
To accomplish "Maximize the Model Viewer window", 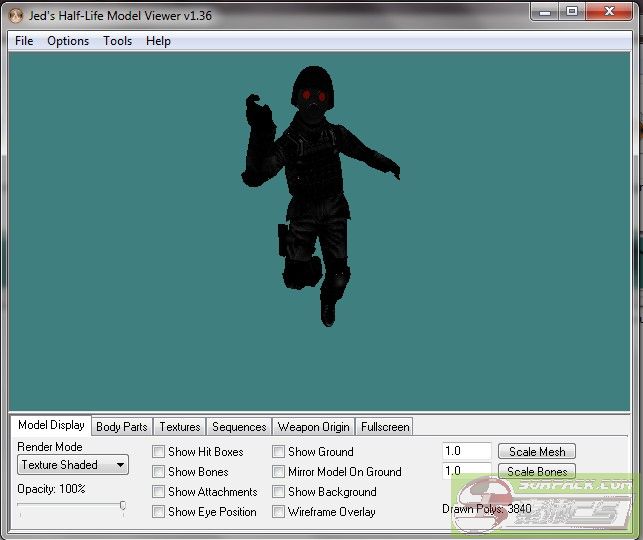I will (x=572, y=12).
